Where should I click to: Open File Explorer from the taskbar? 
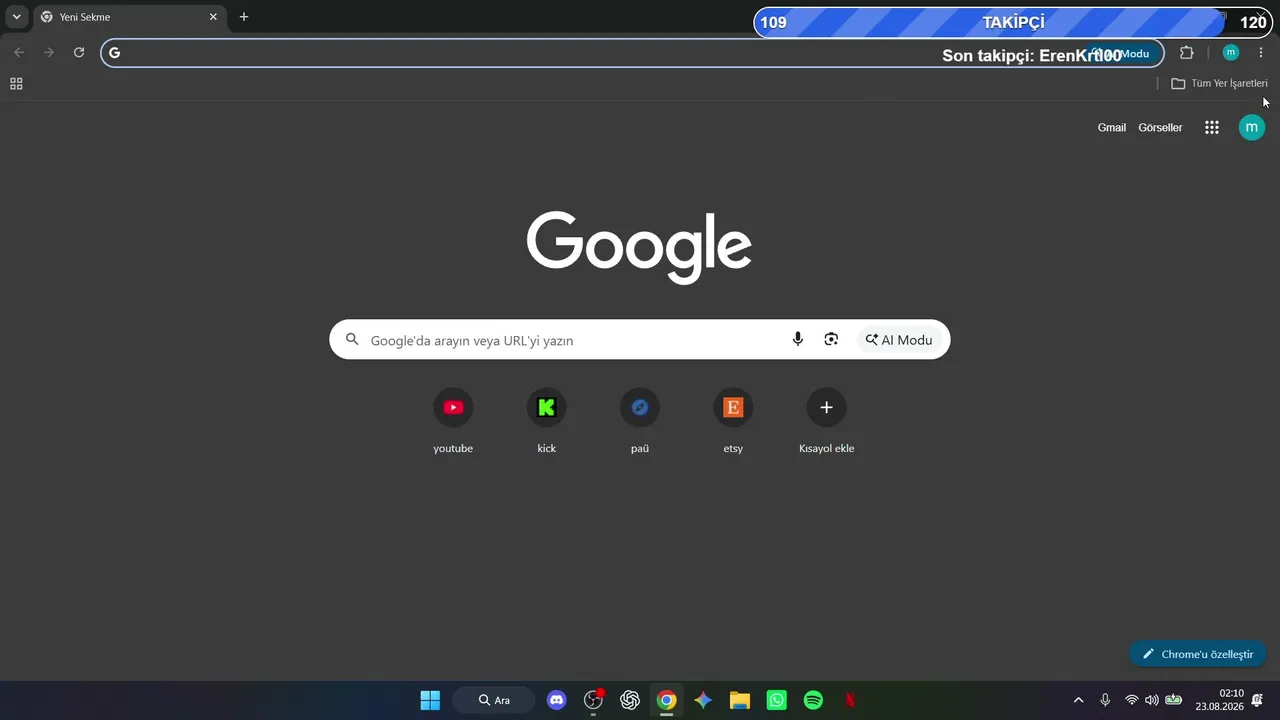click(740, 700)
